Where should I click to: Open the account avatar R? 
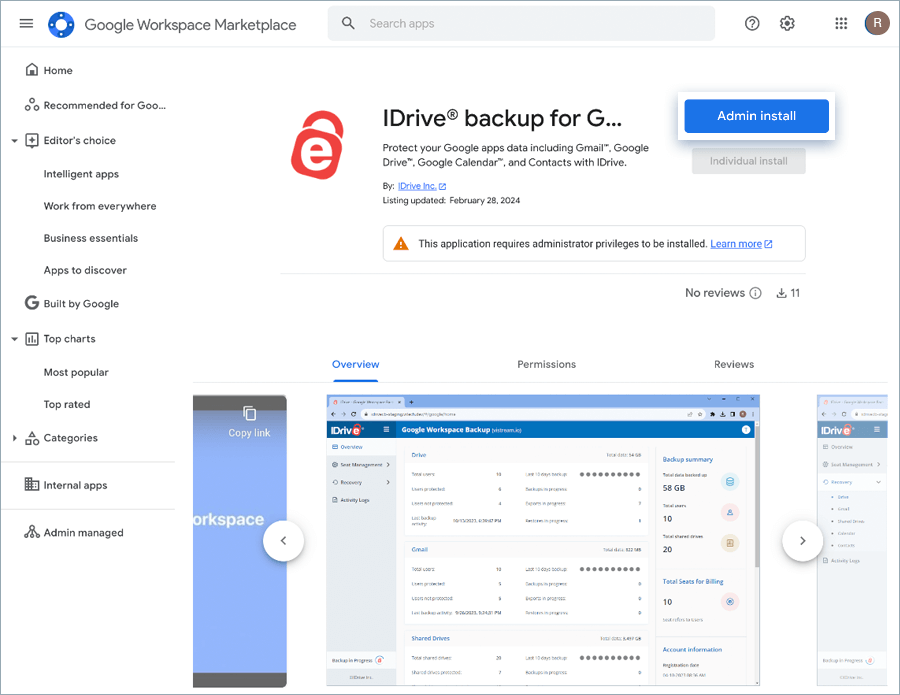(877, 24)
